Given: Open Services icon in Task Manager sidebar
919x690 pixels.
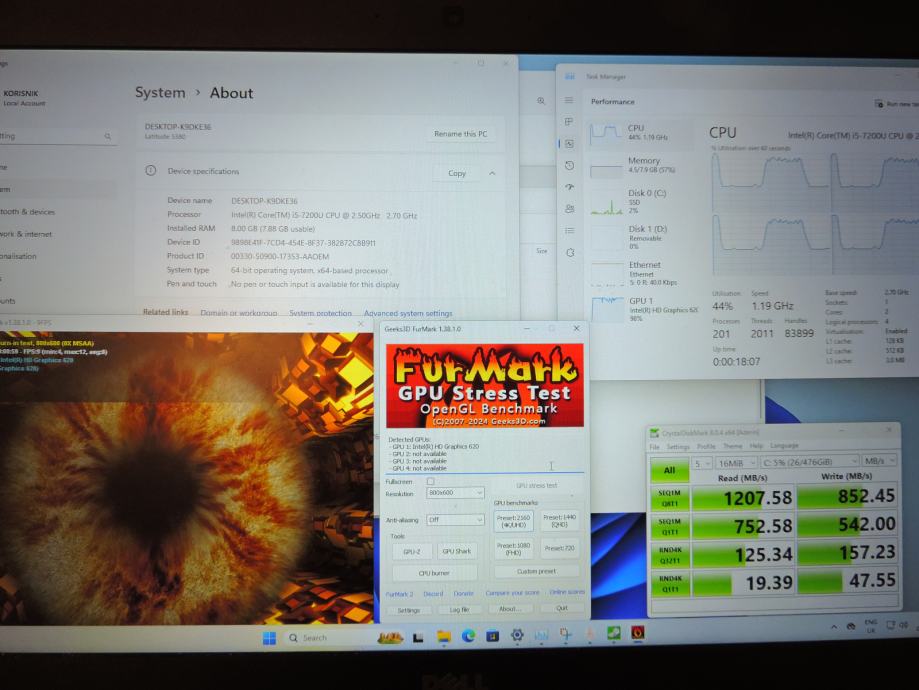Looking at the screenshot, I should [570, 253].
